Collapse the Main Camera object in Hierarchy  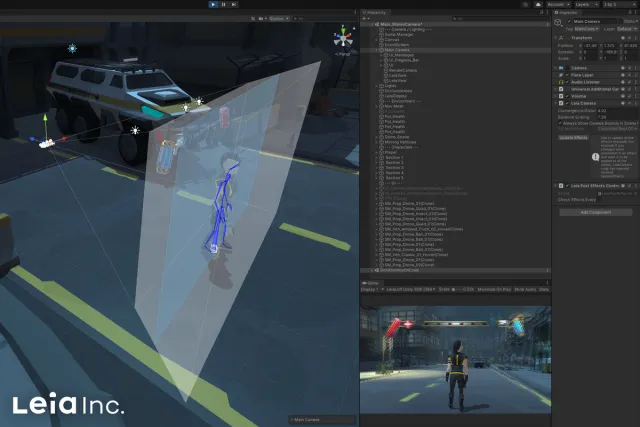tap(376, 50)
